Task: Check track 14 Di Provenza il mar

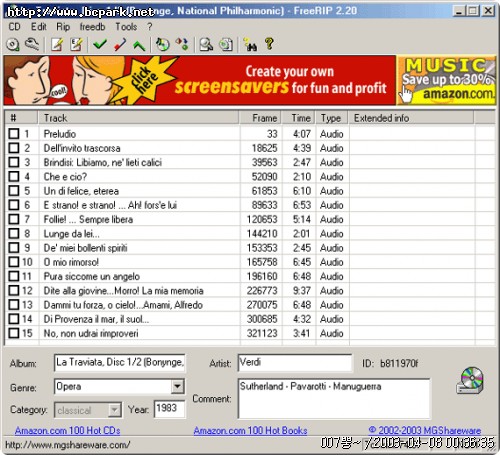Action: click(14, 319)
